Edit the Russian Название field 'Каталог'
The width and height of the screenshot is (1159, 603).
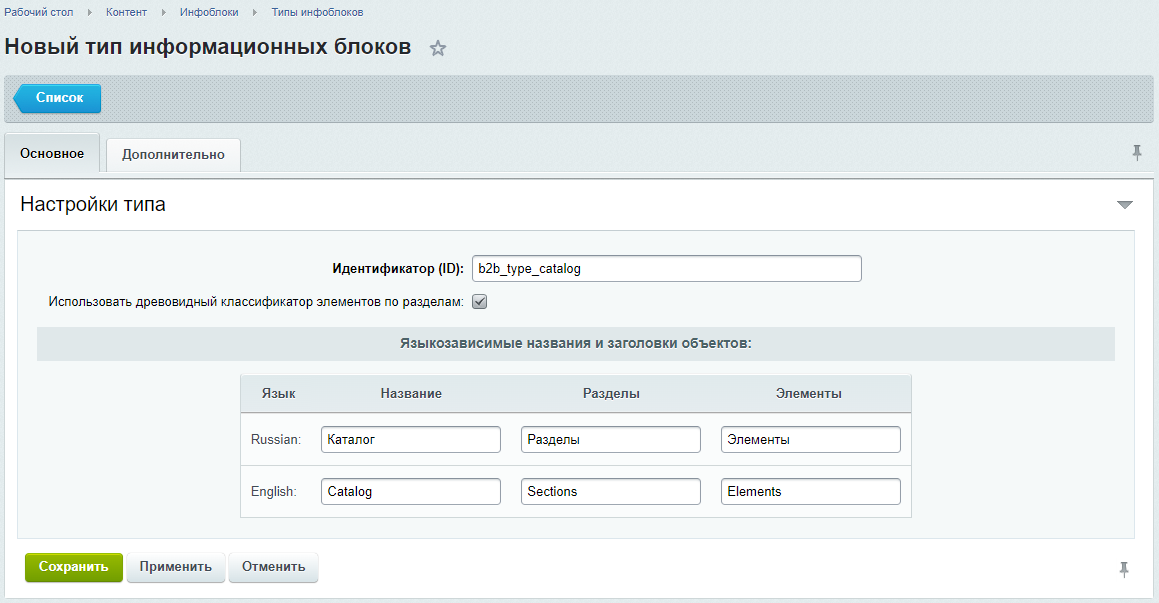(411, 440)
